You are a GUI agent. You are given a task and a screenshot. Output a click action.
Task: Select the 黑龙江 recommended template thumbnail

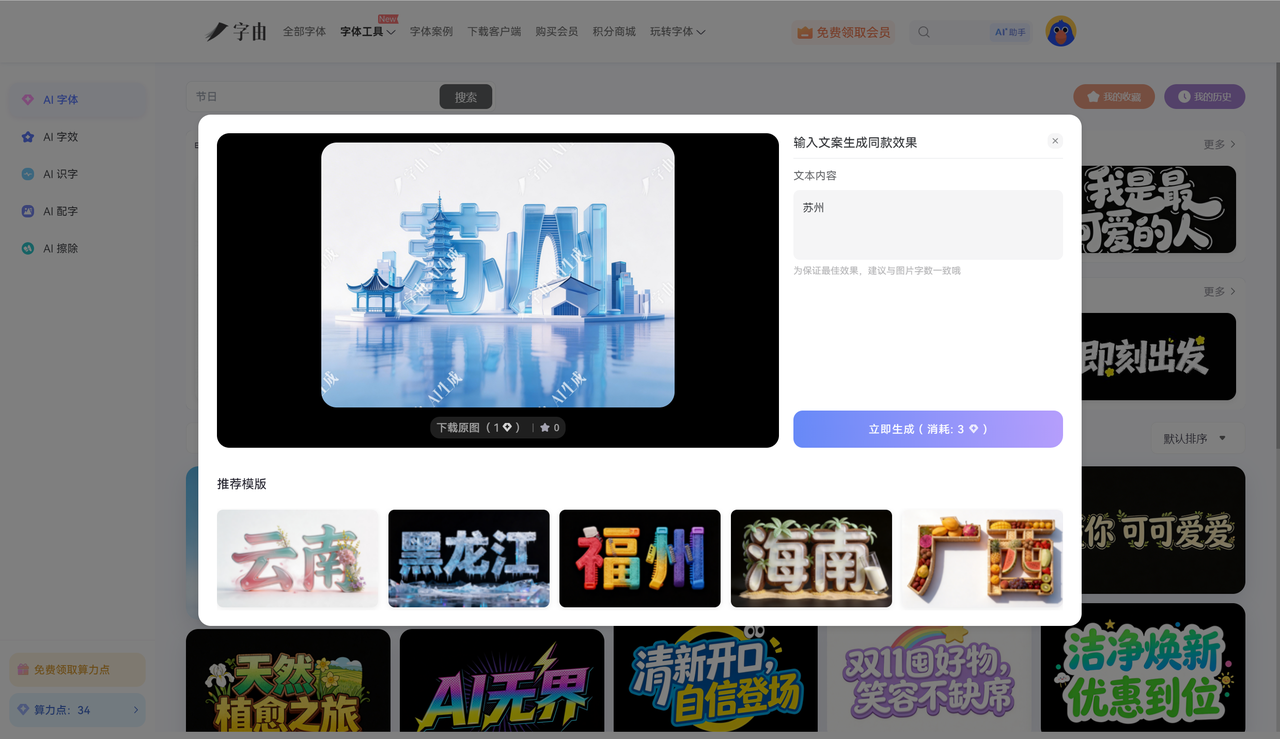469,558
